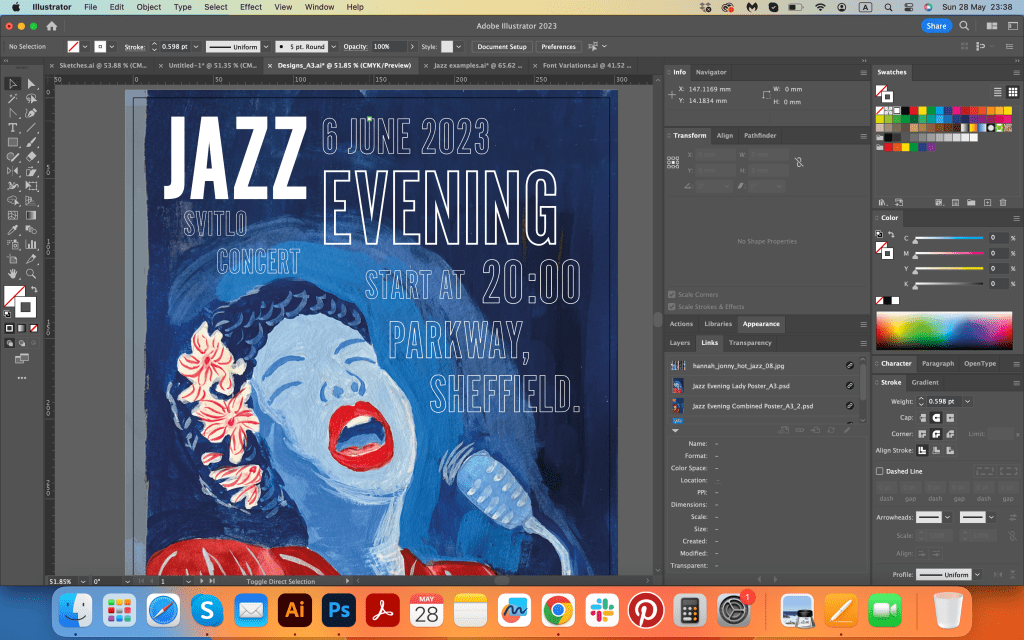Image resolution: width=1024 pixels, height=640 pixels.
Task: Switch to the Pathfinder tab
Action: [760, 135]
